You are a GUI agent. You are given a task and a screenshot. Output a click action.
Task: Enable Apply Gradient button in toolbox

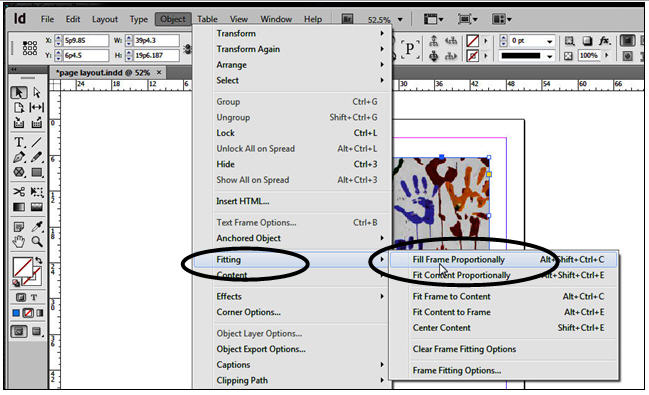coord(40,313)
